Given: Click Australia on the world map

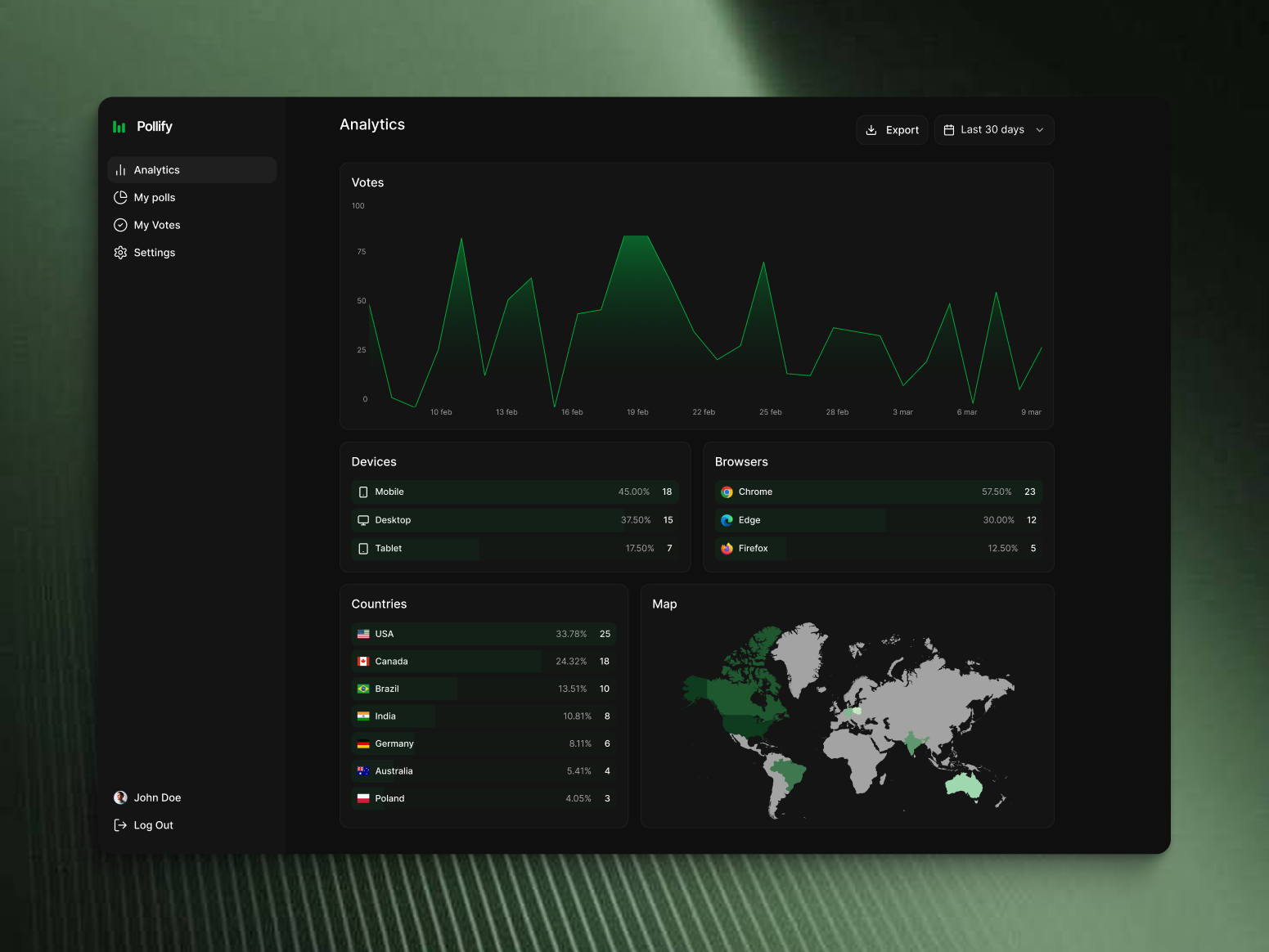Looking at the screenshot, I should coord(965,785).
